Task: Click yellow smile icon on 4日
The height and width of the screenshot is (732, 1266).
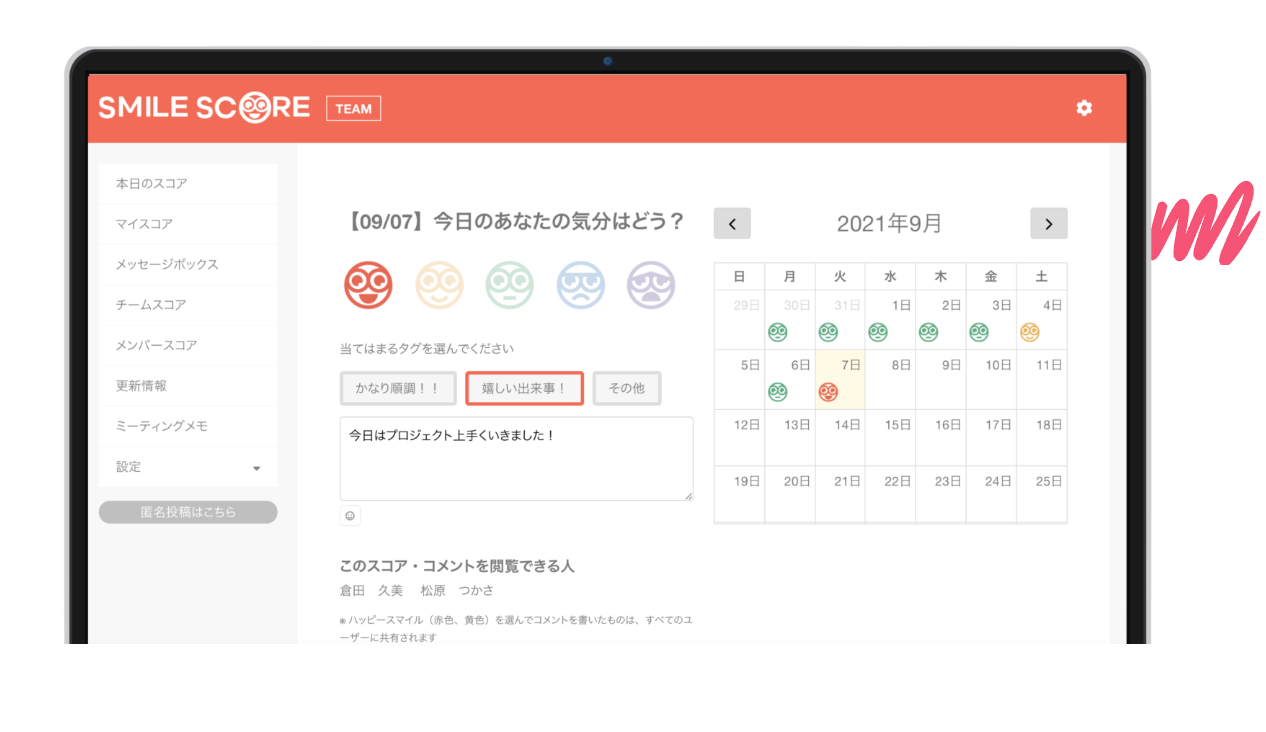Action: [1029, 332]
